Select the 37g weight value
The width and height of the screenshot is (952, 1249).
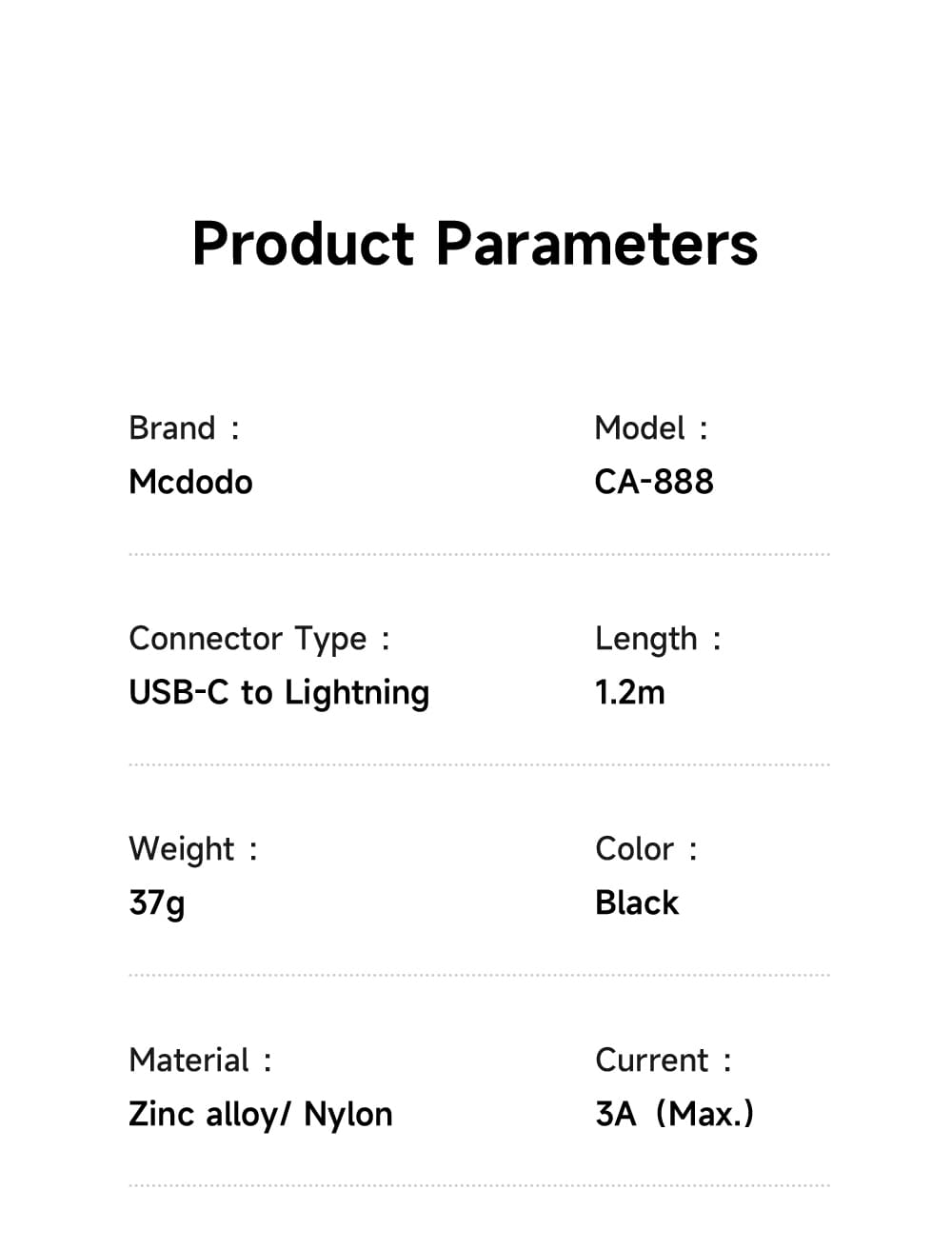(157, 903)
